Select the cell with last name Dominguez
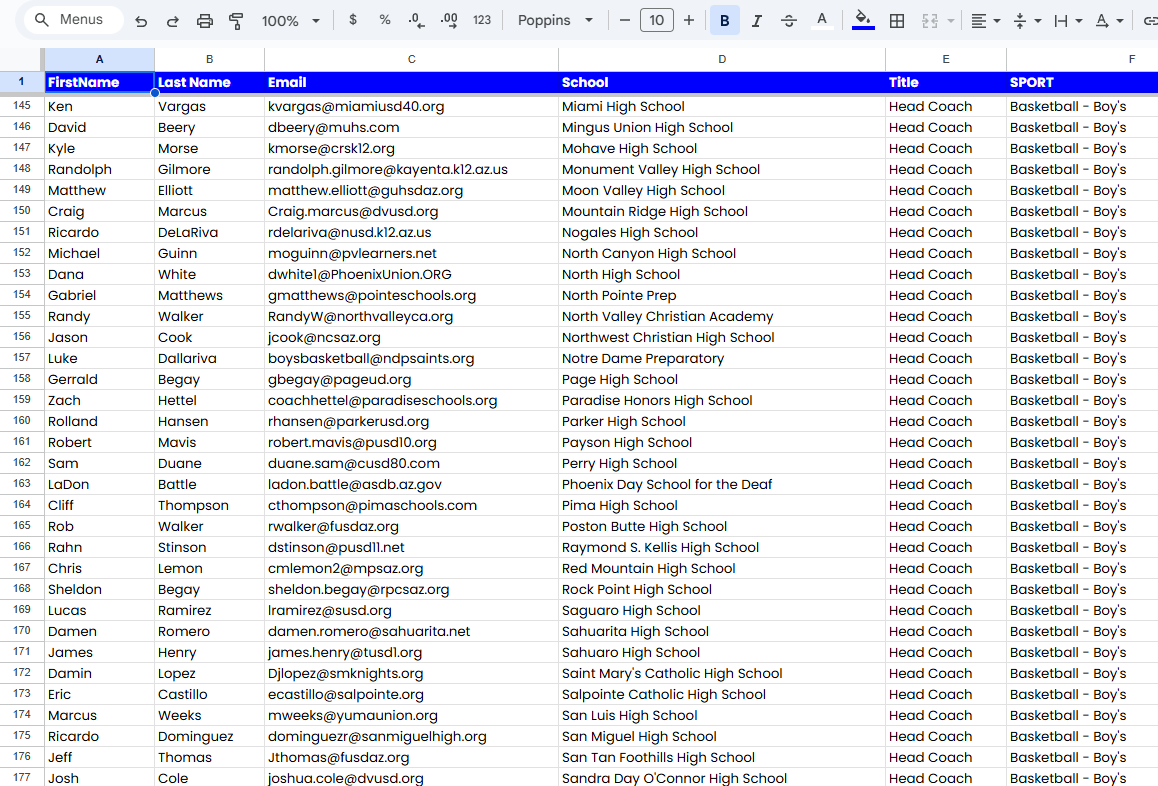The height and width of the screenshot is (786, 1158). pos(209,737)
